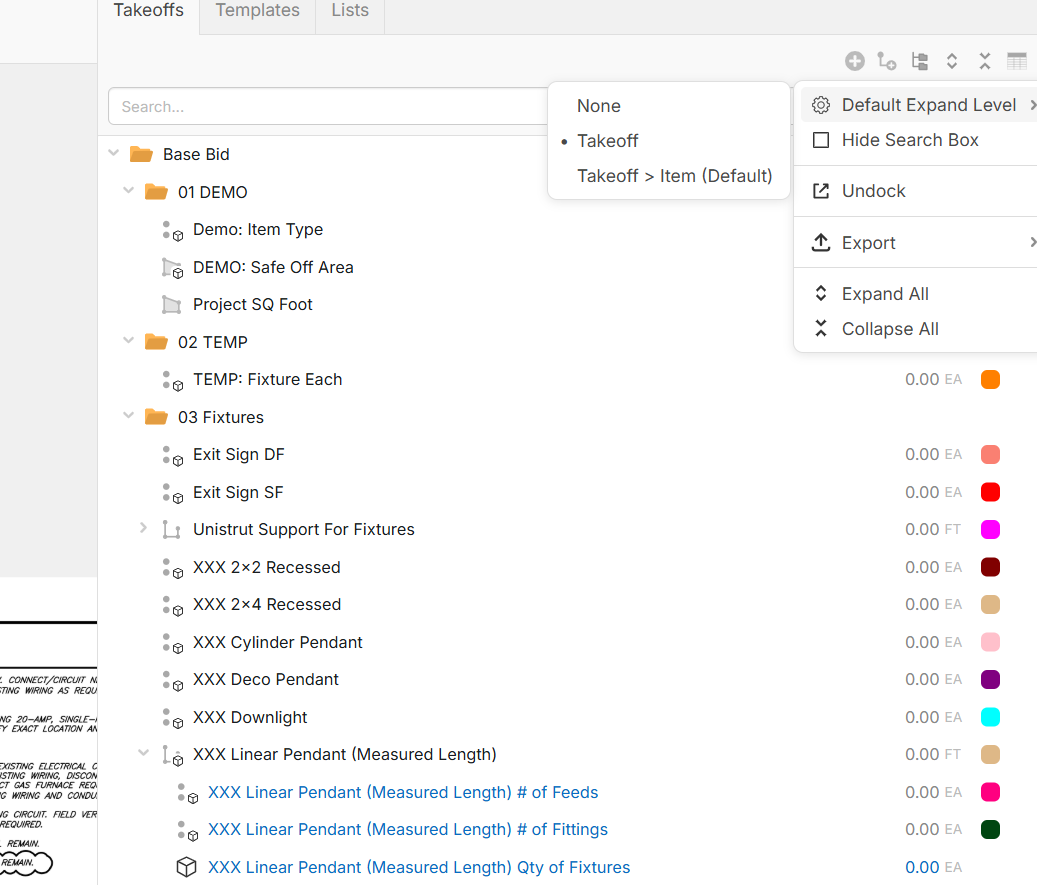
Task: Select None as default expand level
Action: click(598, 106)
